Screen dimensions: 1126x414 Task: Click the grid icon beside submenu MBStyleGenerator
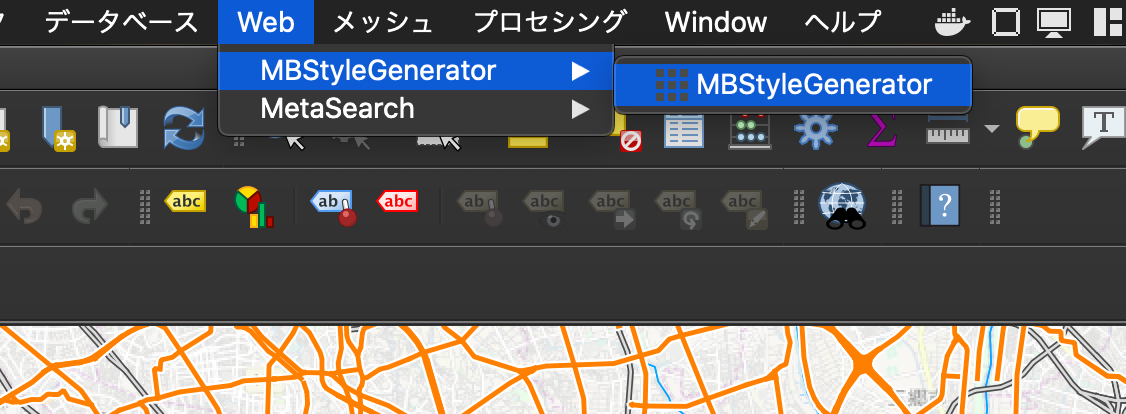pos(671,85)
